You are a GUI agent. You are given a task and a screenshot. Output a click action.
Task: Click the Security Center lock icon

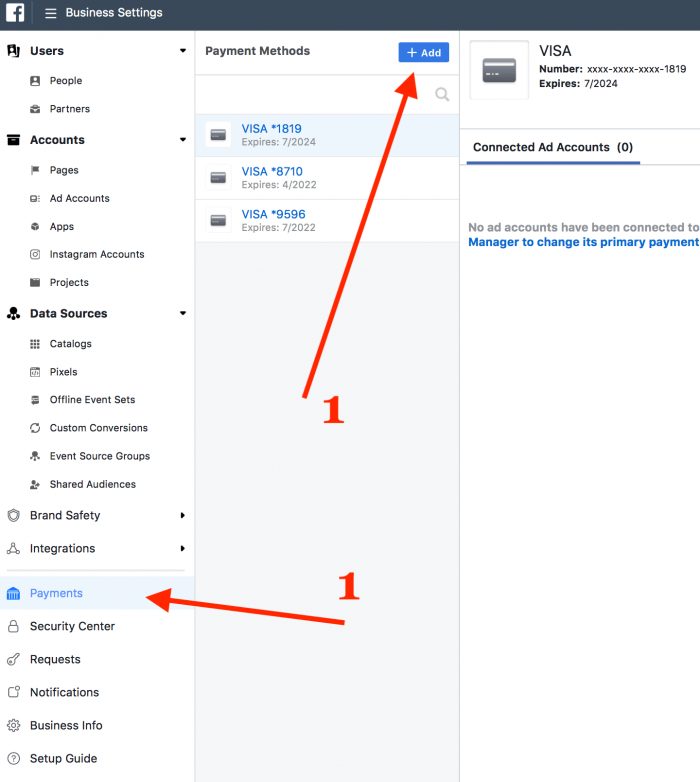pyautogui.click(x=13, y=627)
